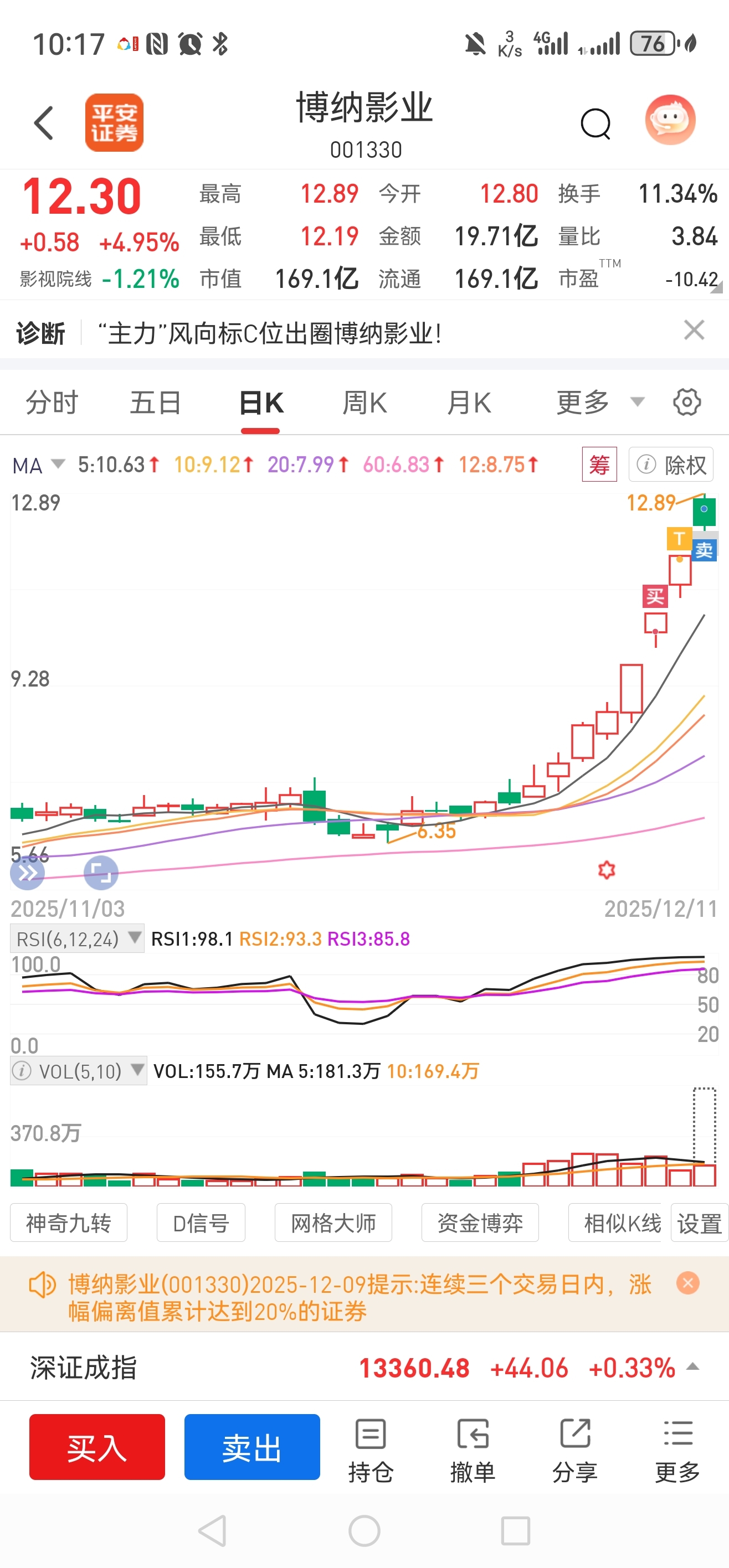Tap the 卖 marker on chart
This screenshot has height=1568, width=729.
click(705, 550)
